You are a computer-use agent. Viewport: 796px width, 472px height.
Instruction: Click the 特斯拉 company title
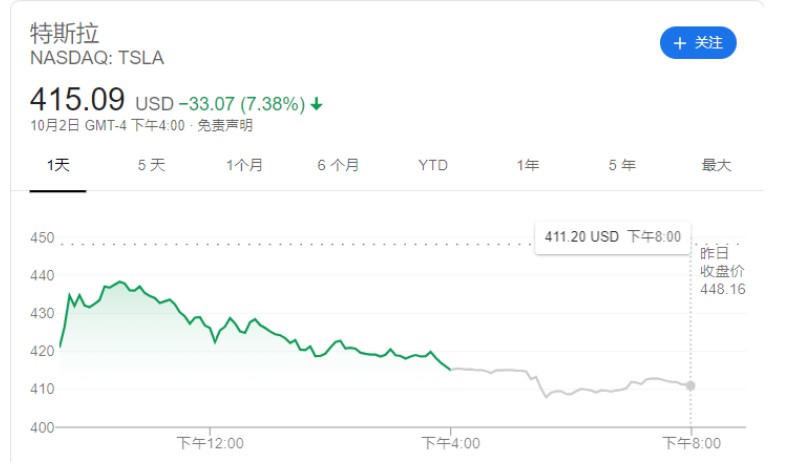[65, 33]
